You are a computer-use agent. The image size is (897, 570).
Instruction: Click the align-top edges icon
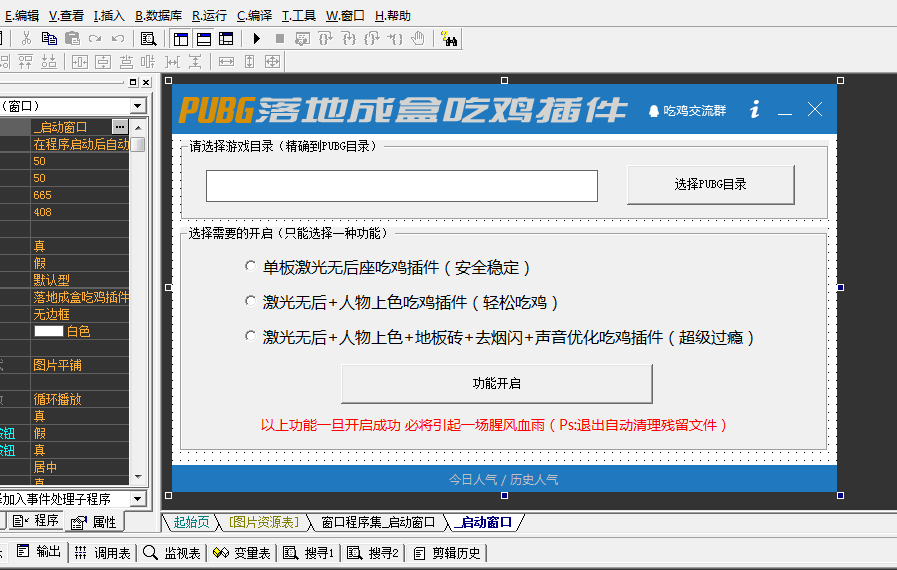click(25, 61)
